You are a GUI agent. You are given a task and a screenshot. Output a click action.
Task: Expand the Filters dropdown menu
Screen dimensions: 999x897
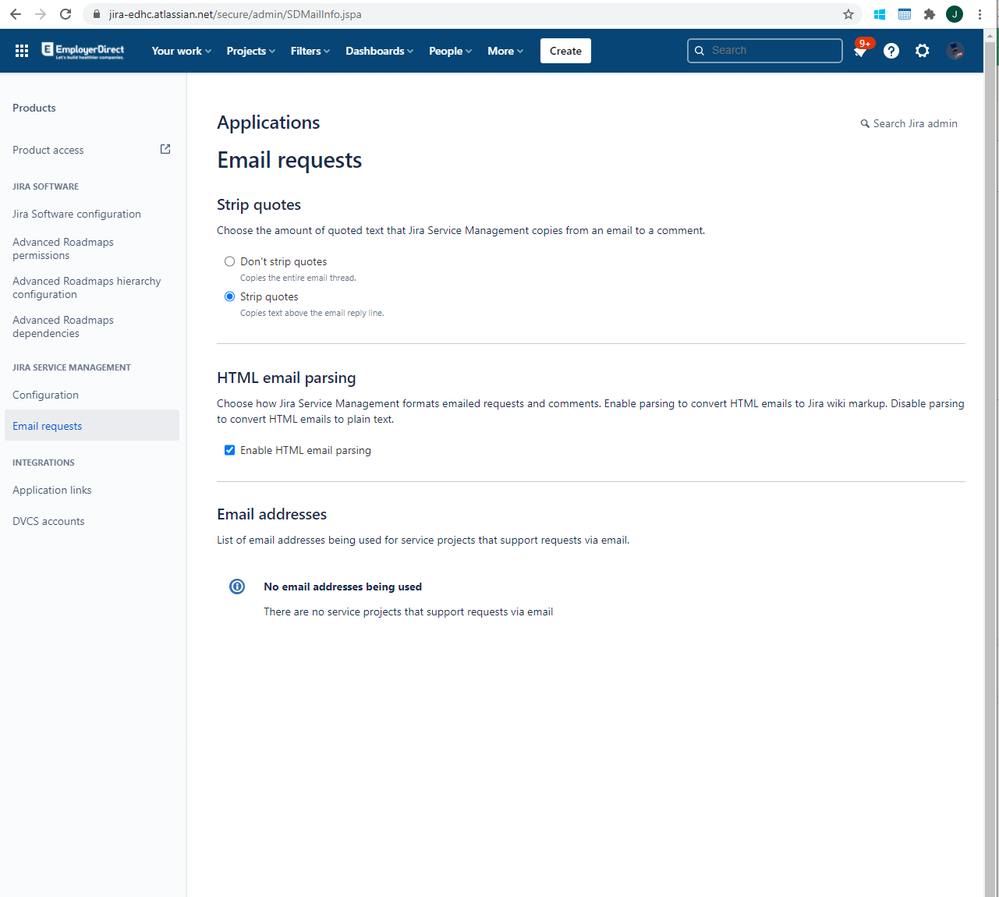pyautogui.click(x=310, y=51)
